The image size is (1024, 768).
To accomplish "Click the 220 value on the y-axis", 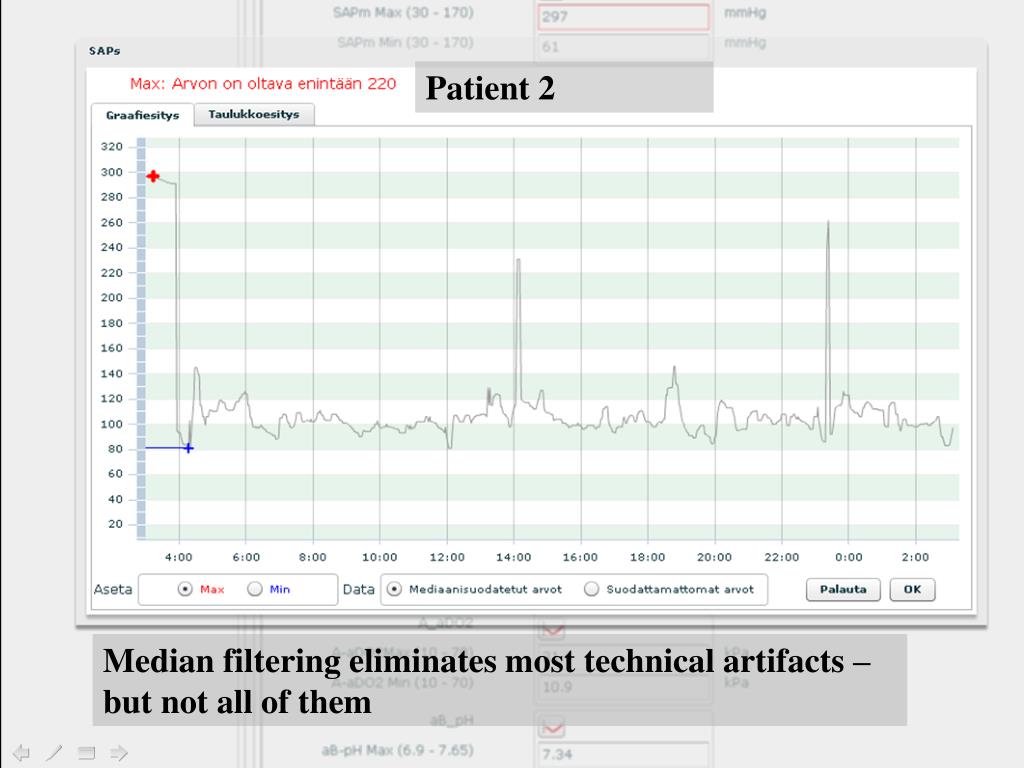I will click(x=112, y=273).
